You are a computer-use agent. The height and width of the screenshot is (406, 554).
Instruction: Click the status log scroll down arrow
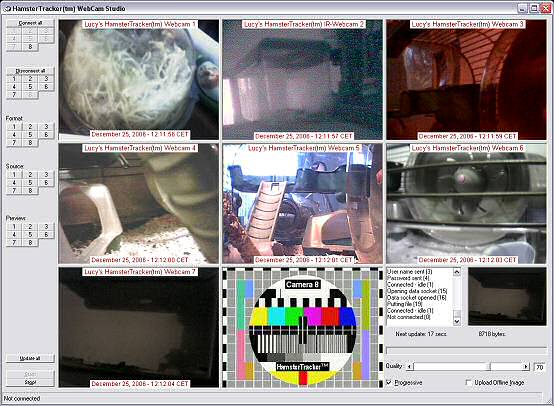[x=456, y=322]
